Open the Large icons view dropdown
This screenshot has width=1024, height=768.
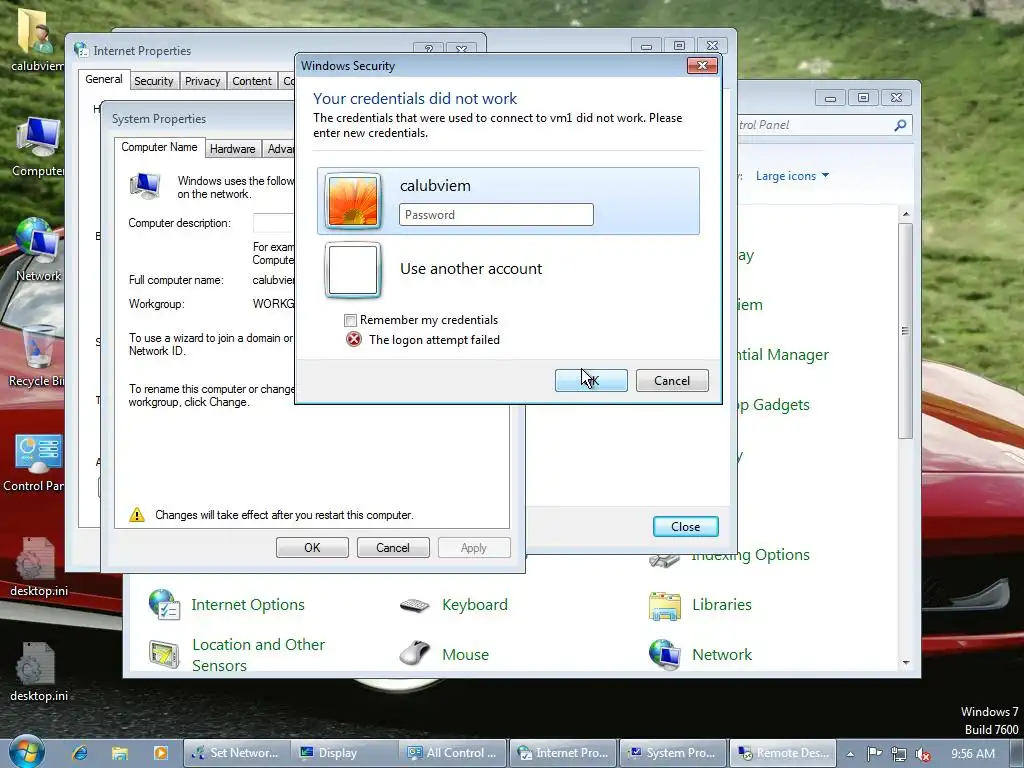(792, 176)
